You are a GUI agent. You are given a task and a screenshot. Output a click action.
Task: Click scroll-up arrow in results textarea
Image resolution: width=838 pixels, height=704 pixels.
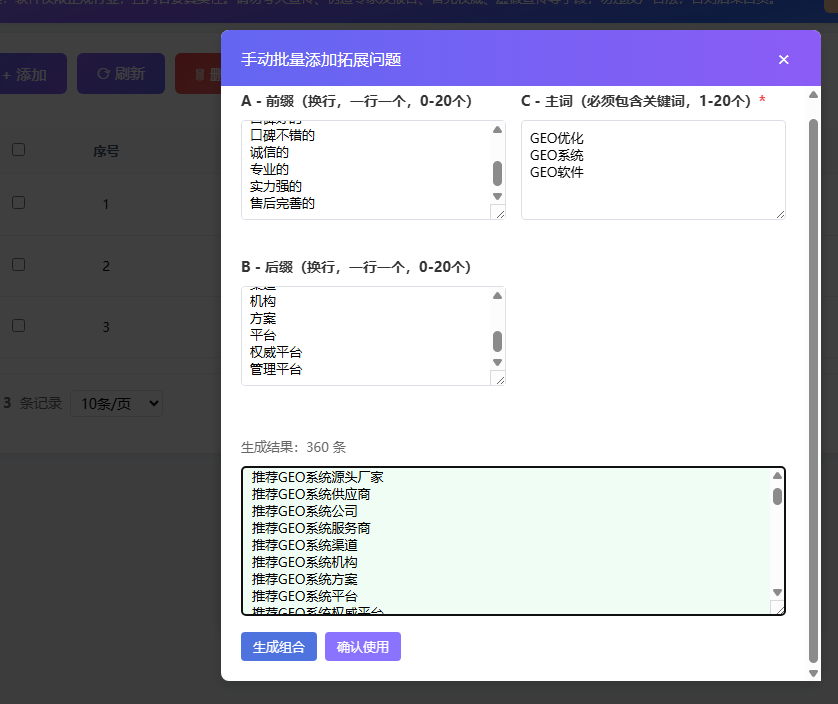point(778,475)
